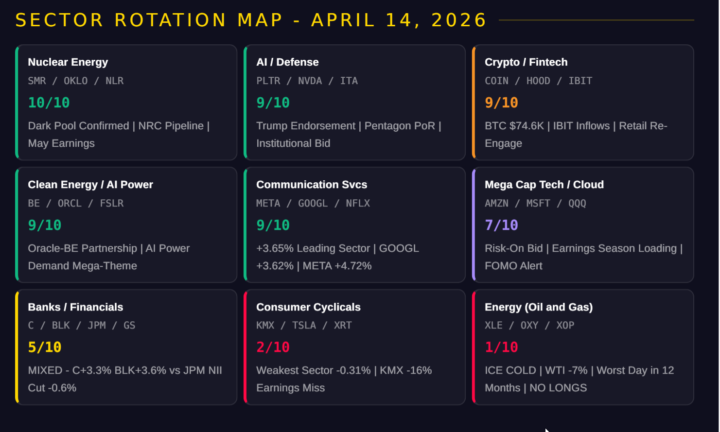Select the XLE / OXY / XOP ticker line
Image resolution: width=720 pixels, height=432 pixels.
tap(529, 325)
